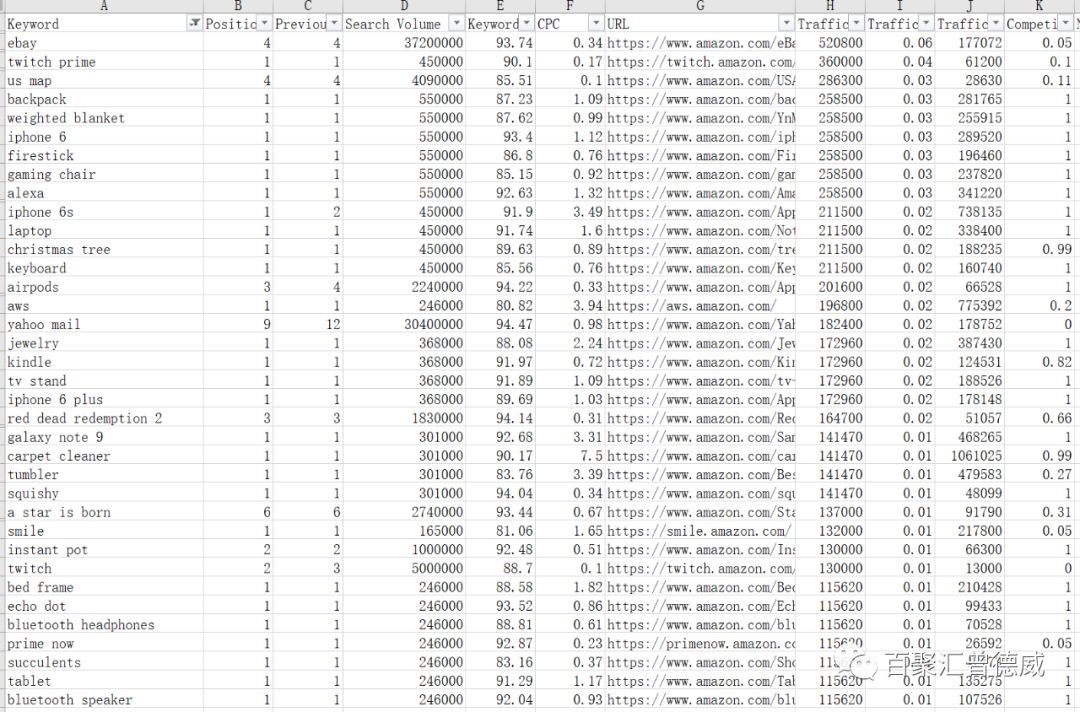Click the https://aws.amazon.com/ URL cell
This screenshot has width=1080, height=712.
(700, 306)
